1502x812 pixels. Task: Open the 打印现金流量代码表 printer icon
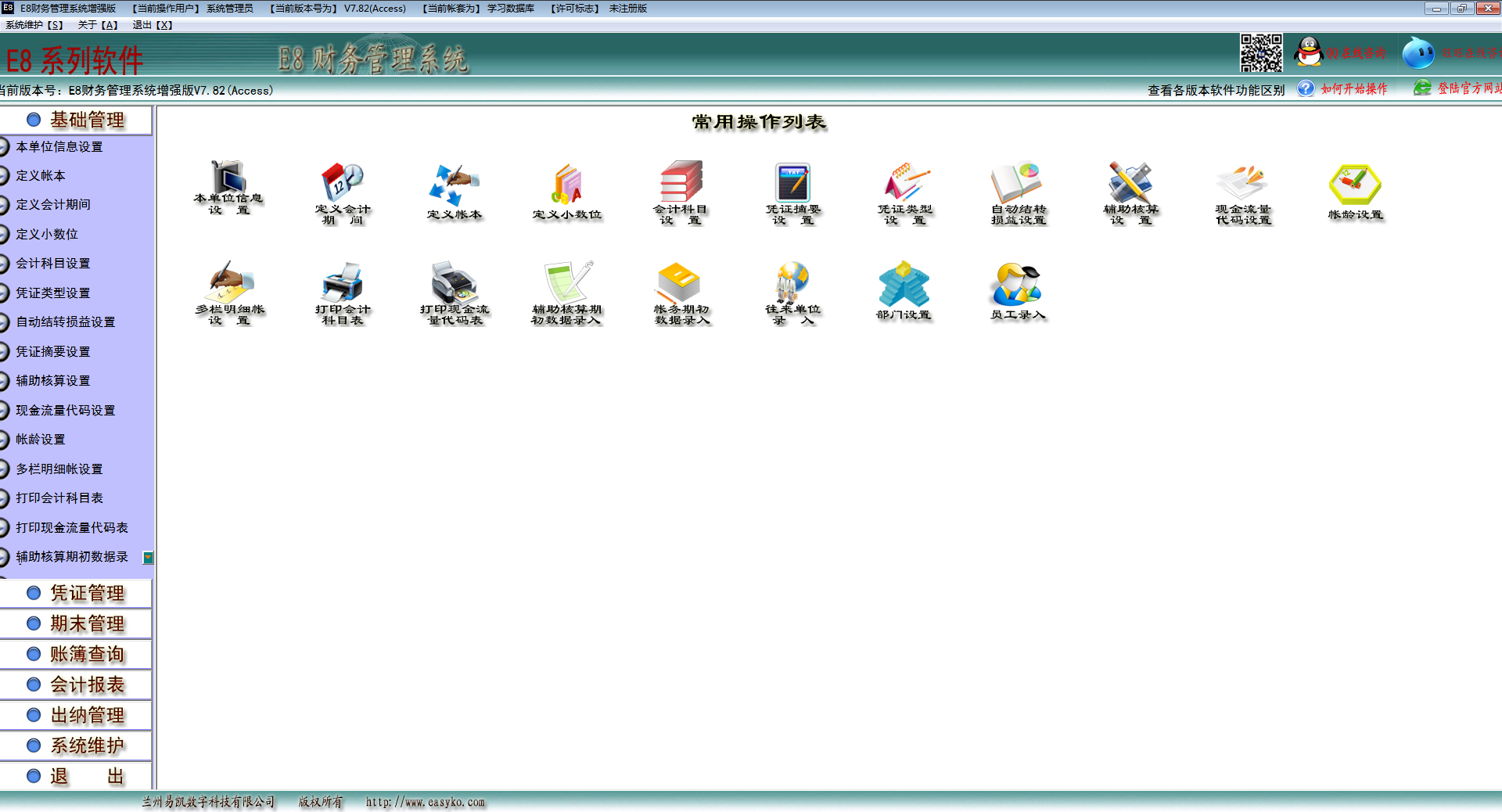pyautogui.click(x=454, y=283)
